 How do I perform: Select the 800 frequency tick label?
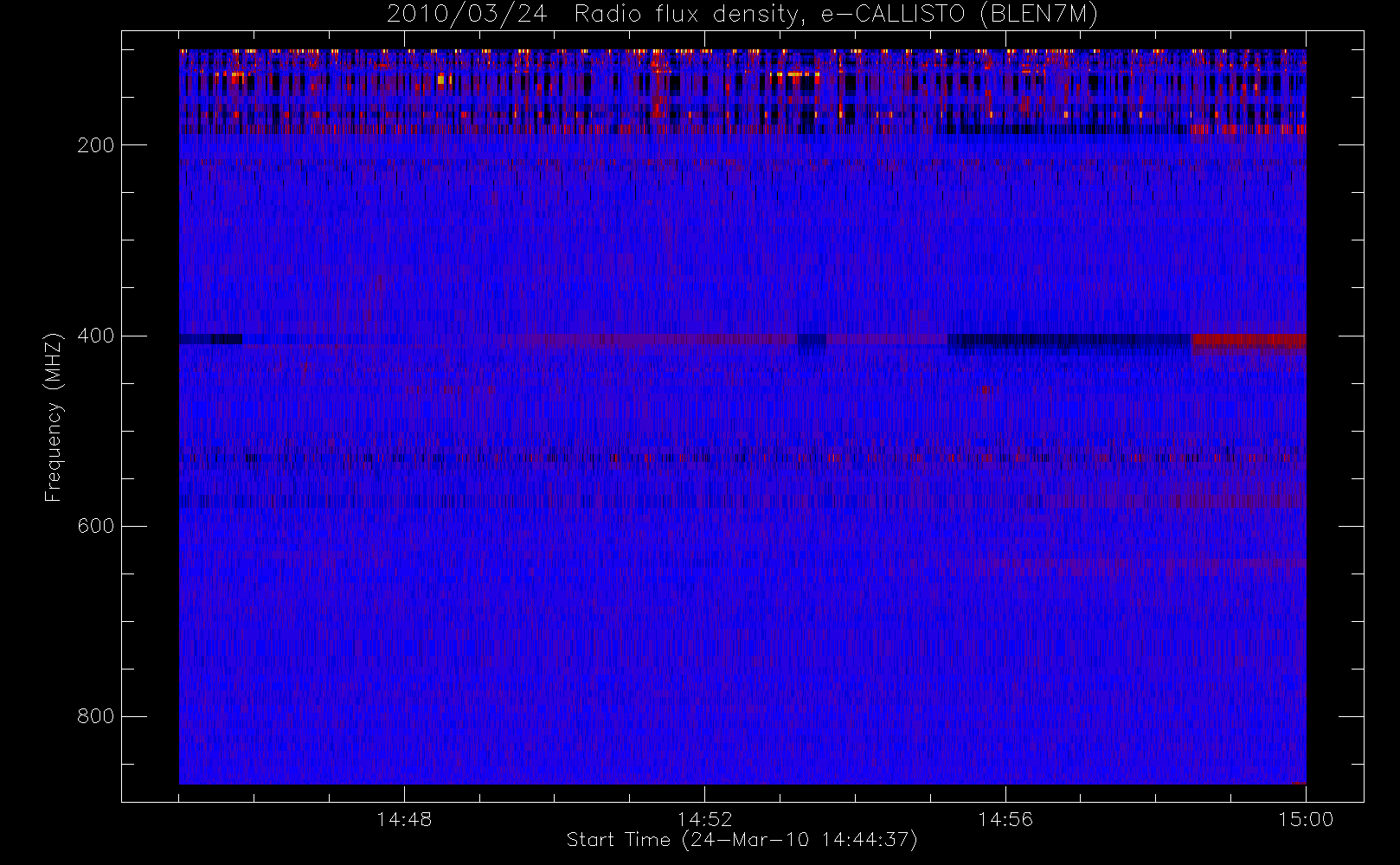[96, 716]
